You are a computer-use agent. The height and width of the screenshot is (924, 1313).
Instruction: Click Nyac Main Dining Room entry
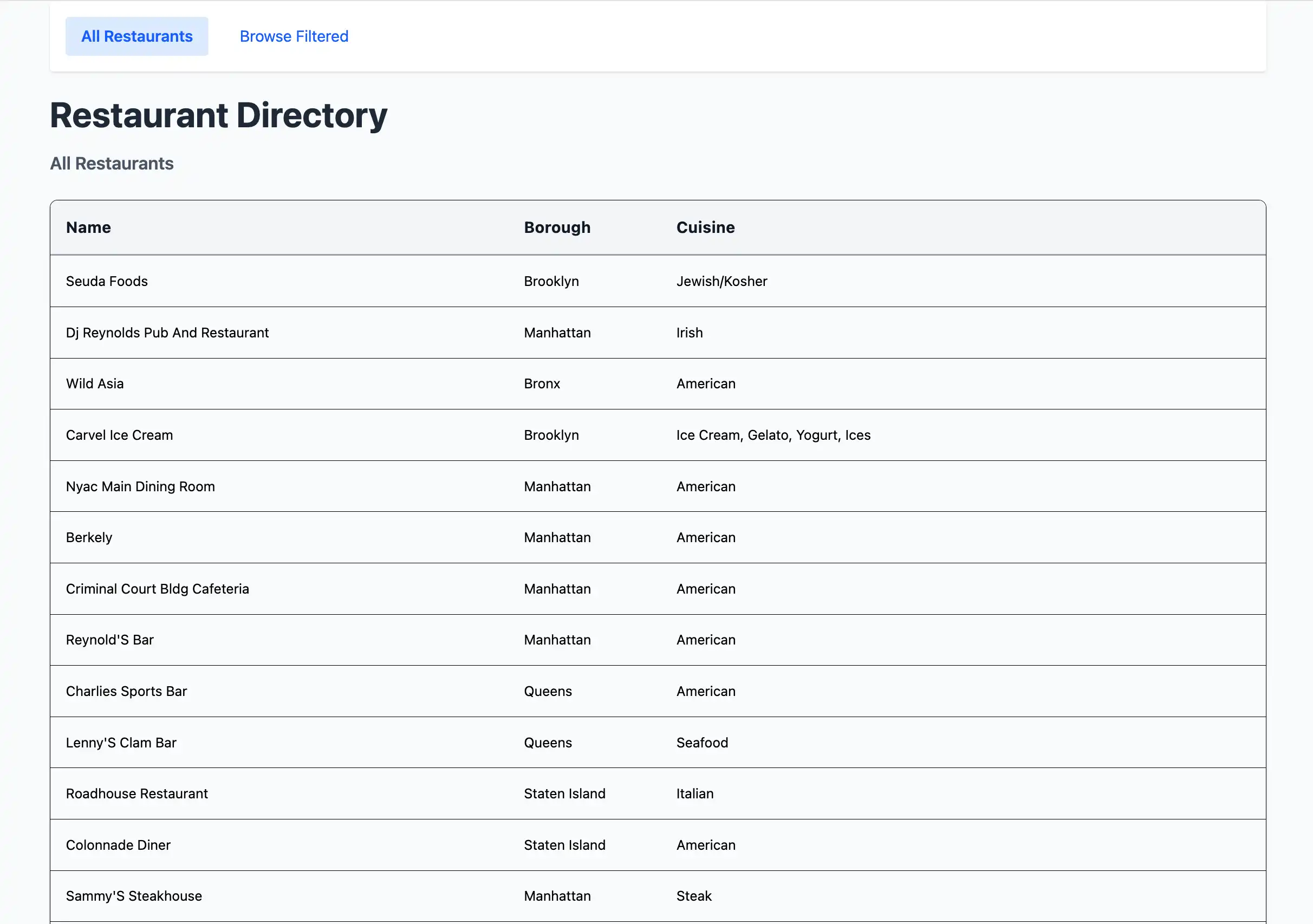pyautogui.click(x=140, y=486)
